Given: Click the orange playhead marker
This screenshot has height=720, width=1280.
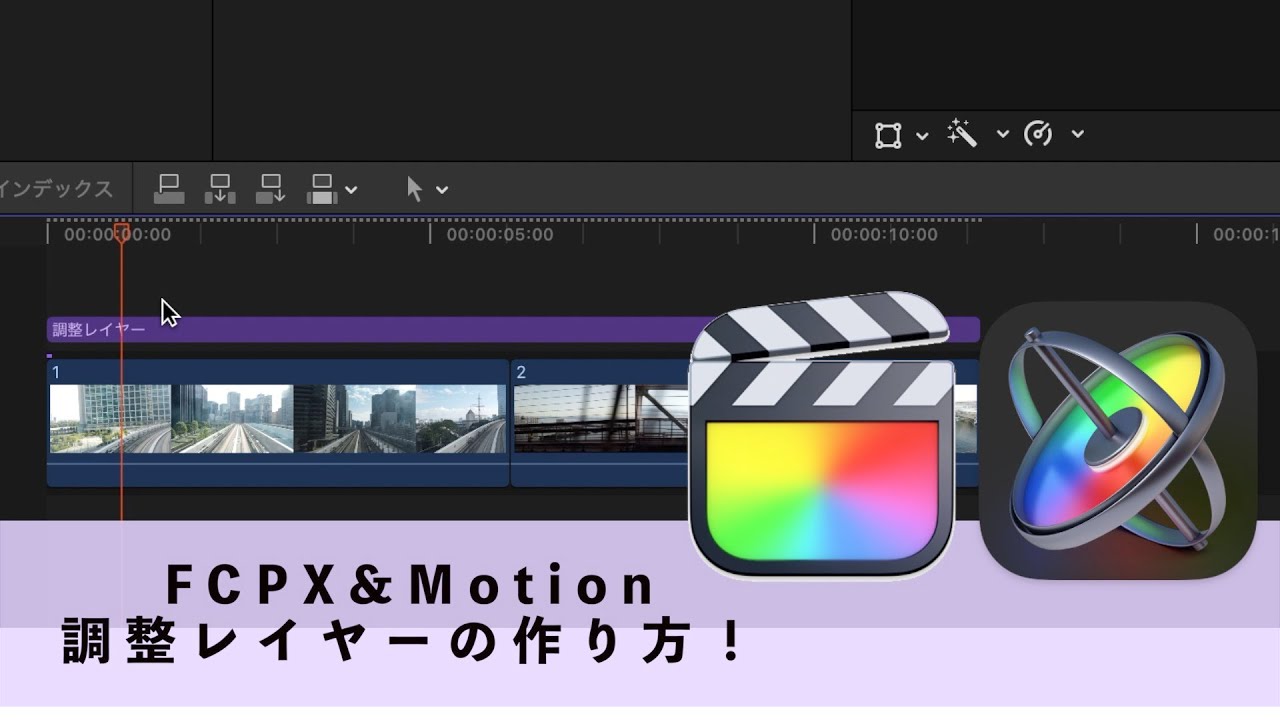Looking at the screenshot, I should click(122, 233).
